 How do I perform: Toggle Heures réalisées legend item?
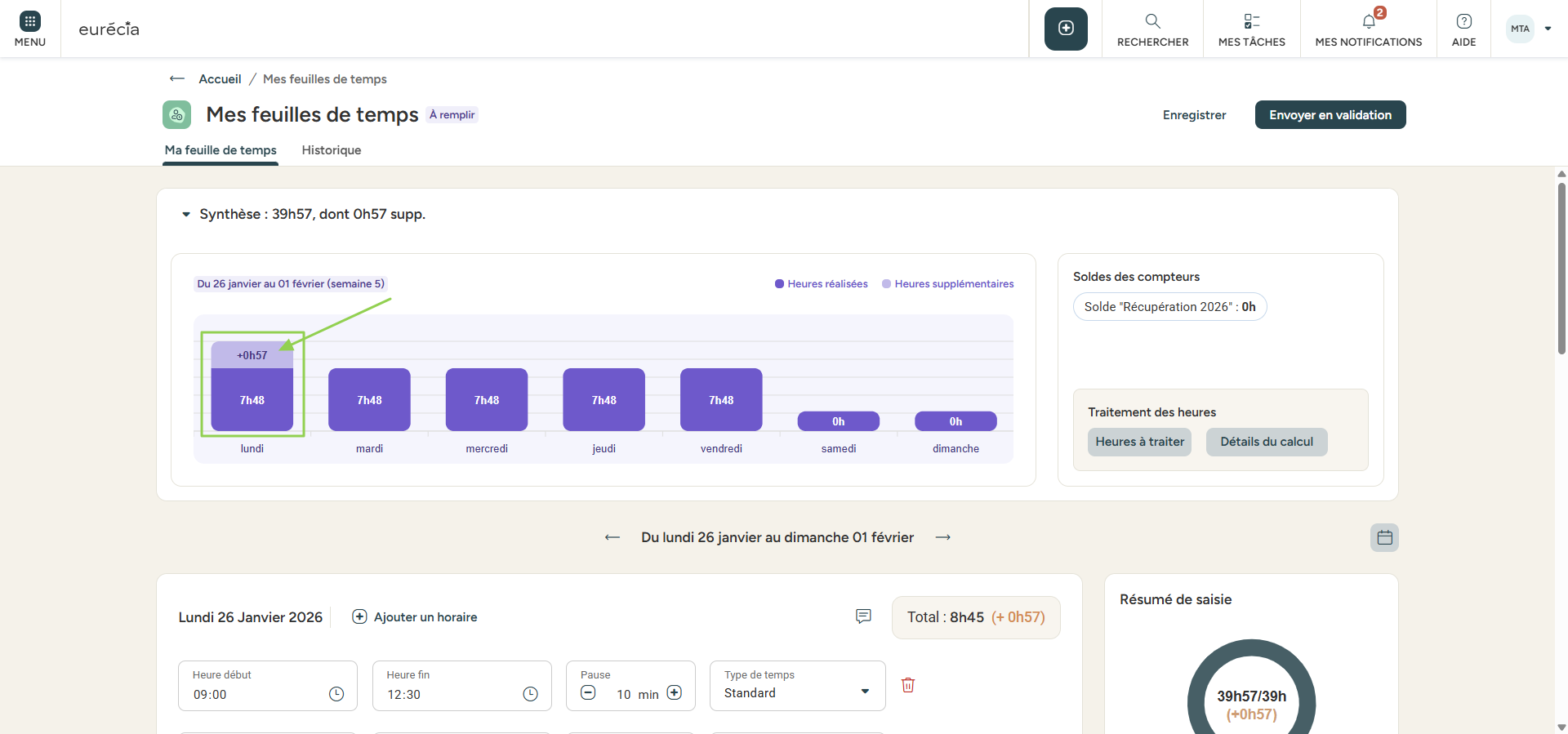coord(822,284)
